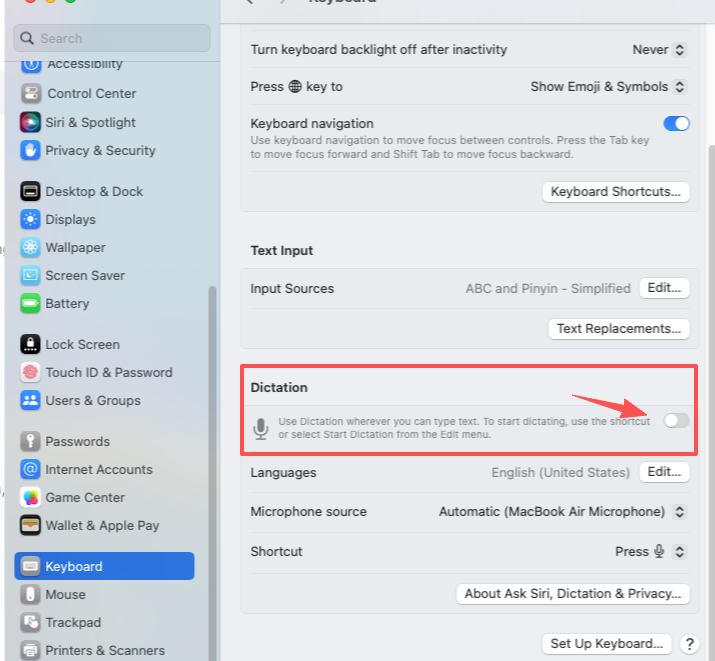Image resolution: width=715 pixels, height=661 pixels.
Task: Click Game Center in the sidebar
Action: pyautogui.click(x=85, y=498)
